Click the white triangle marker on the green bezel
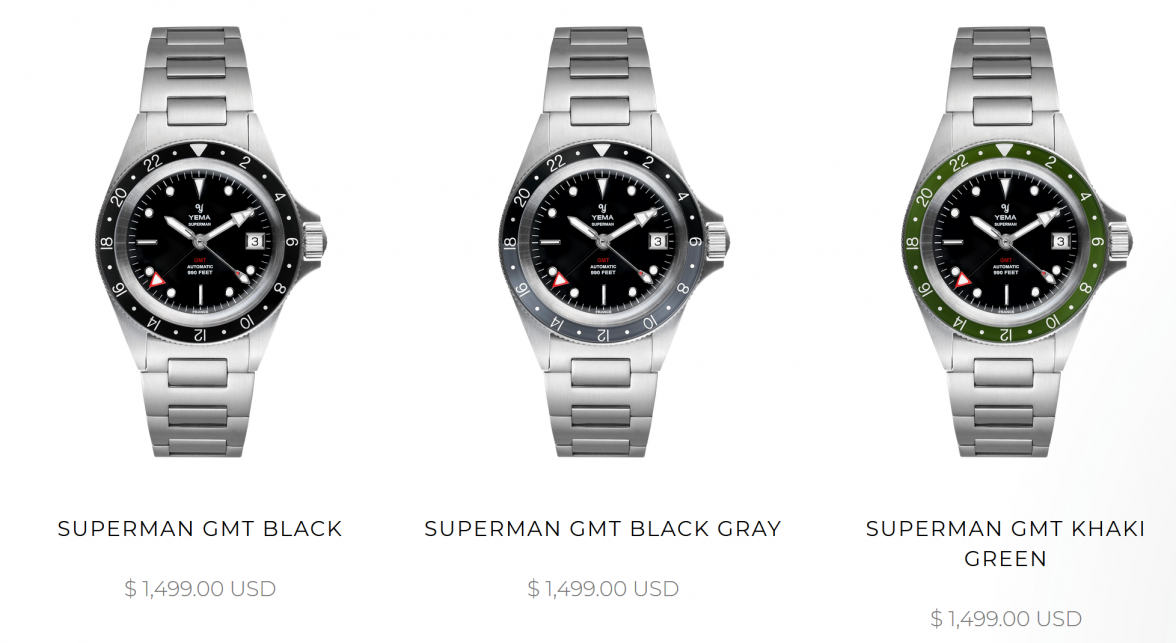This screenshot has width=1176, height=643. point(1005,151)
